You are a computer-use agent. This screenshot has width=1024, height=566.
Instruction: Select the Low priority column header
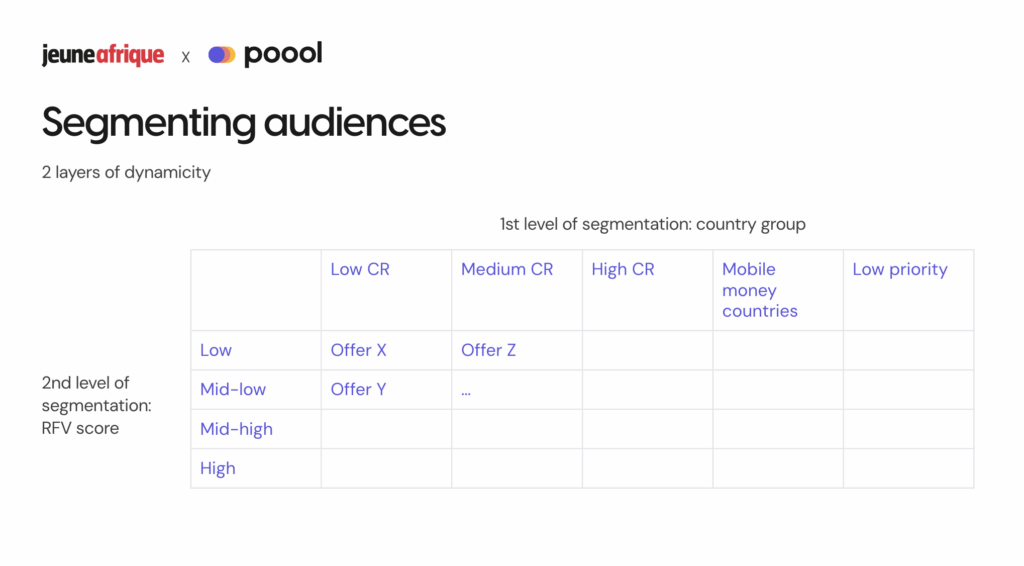click(x=899, y=269)
